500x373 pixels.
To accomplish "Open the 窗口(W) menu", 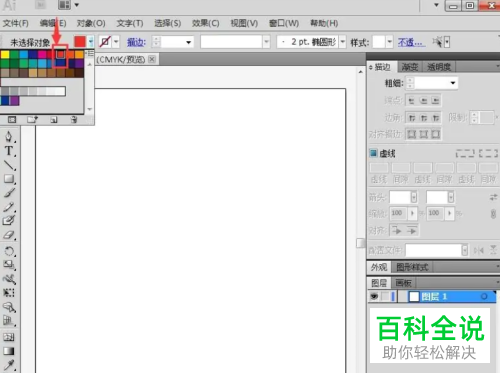I will pyautogui.click(x=284, y=23).
